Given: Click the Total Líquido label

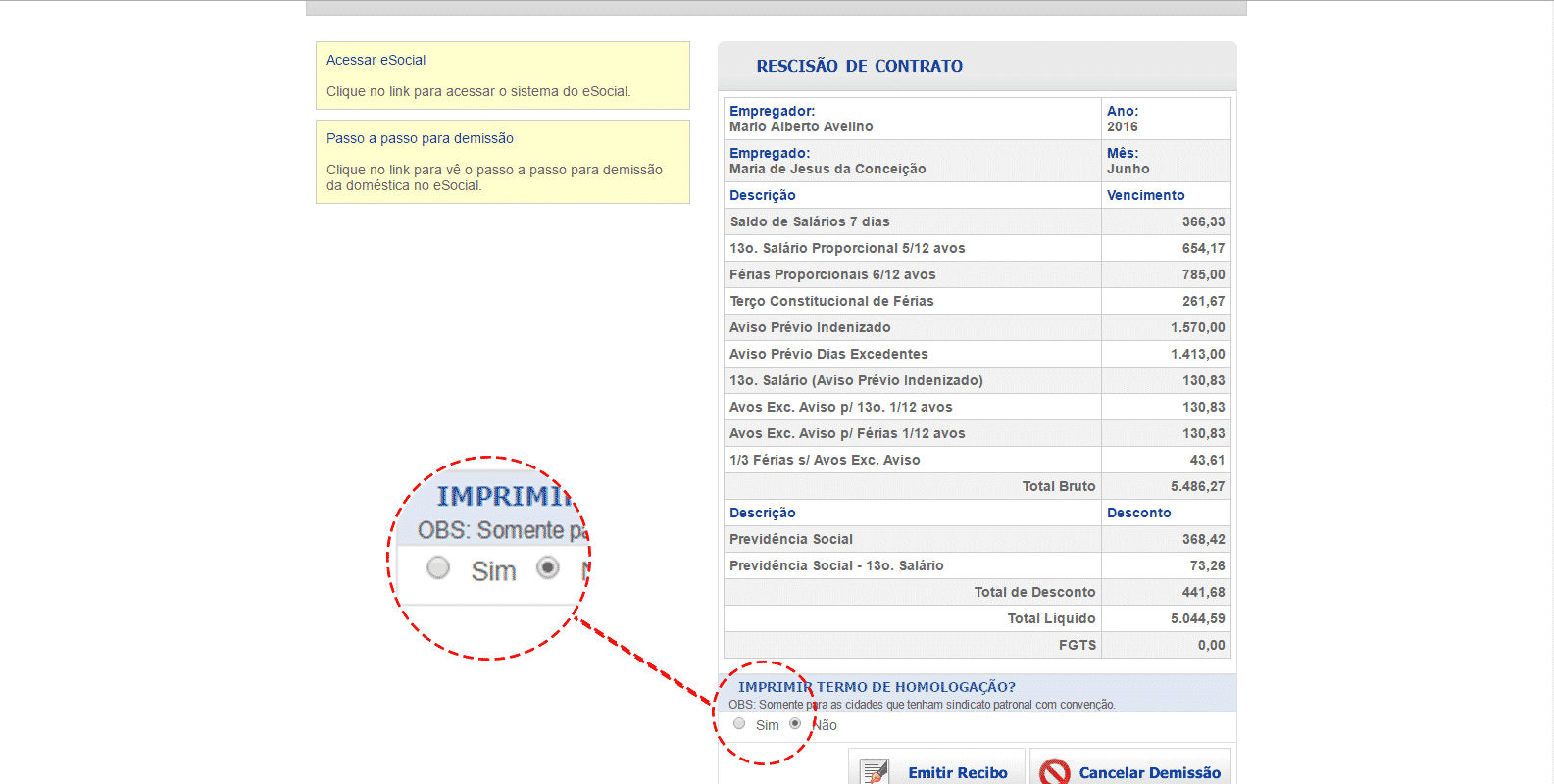Looking at the screenshot, I should [x=1051, y=618].
